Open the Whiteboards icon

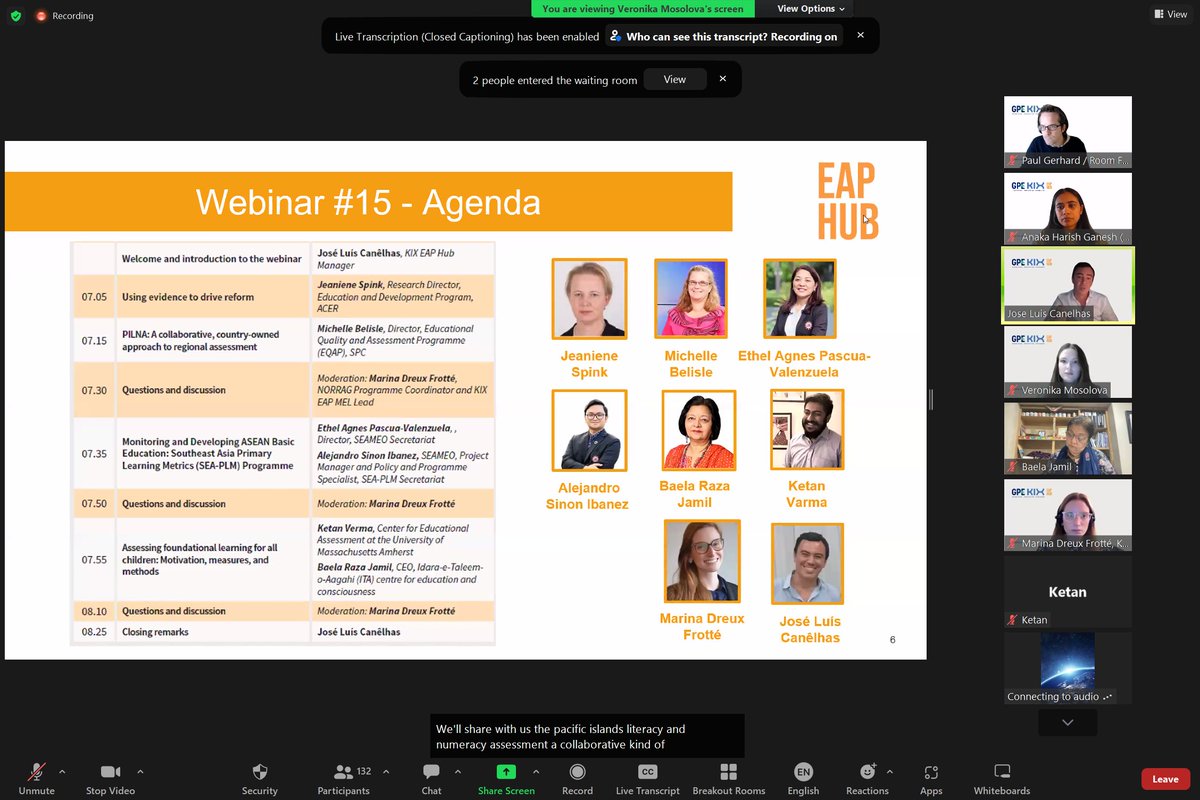point(1001,772)
